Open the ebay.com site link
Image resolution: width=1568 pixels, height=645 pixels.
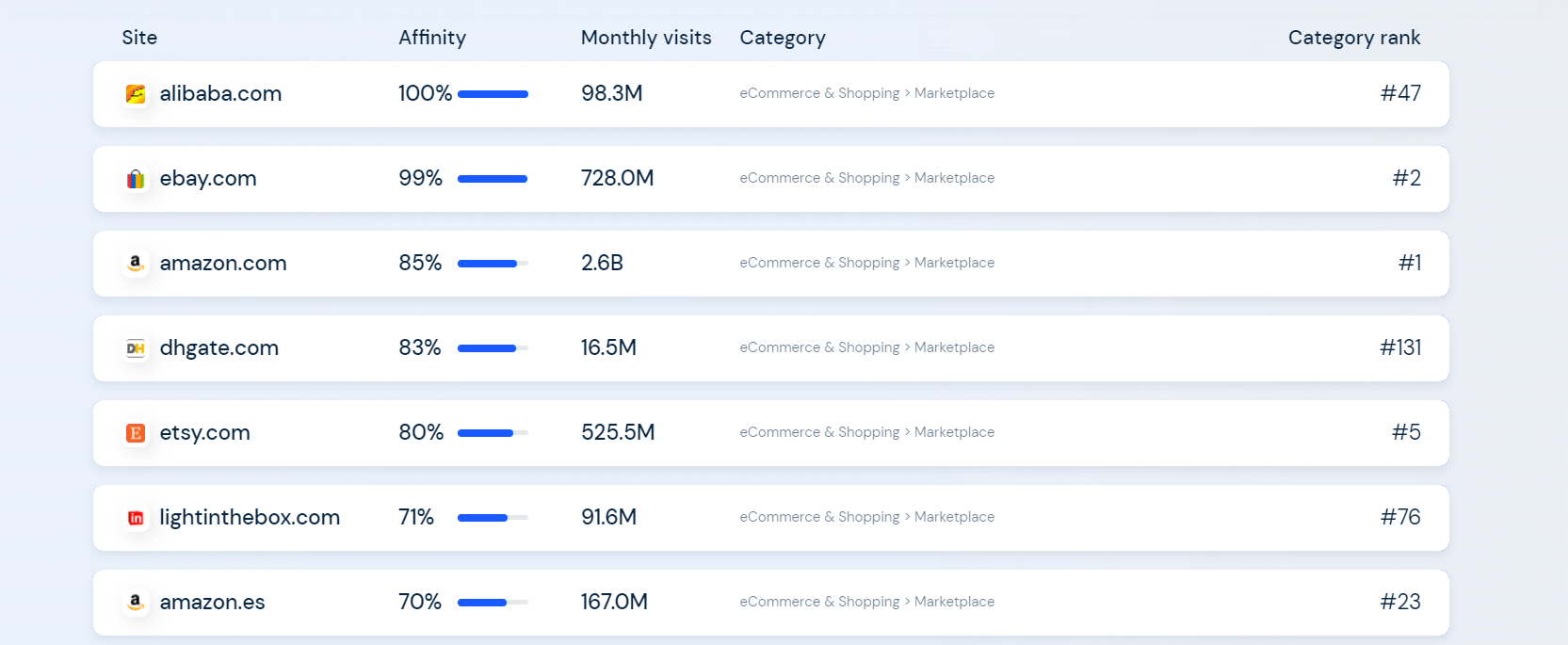(x=208, y=178)
